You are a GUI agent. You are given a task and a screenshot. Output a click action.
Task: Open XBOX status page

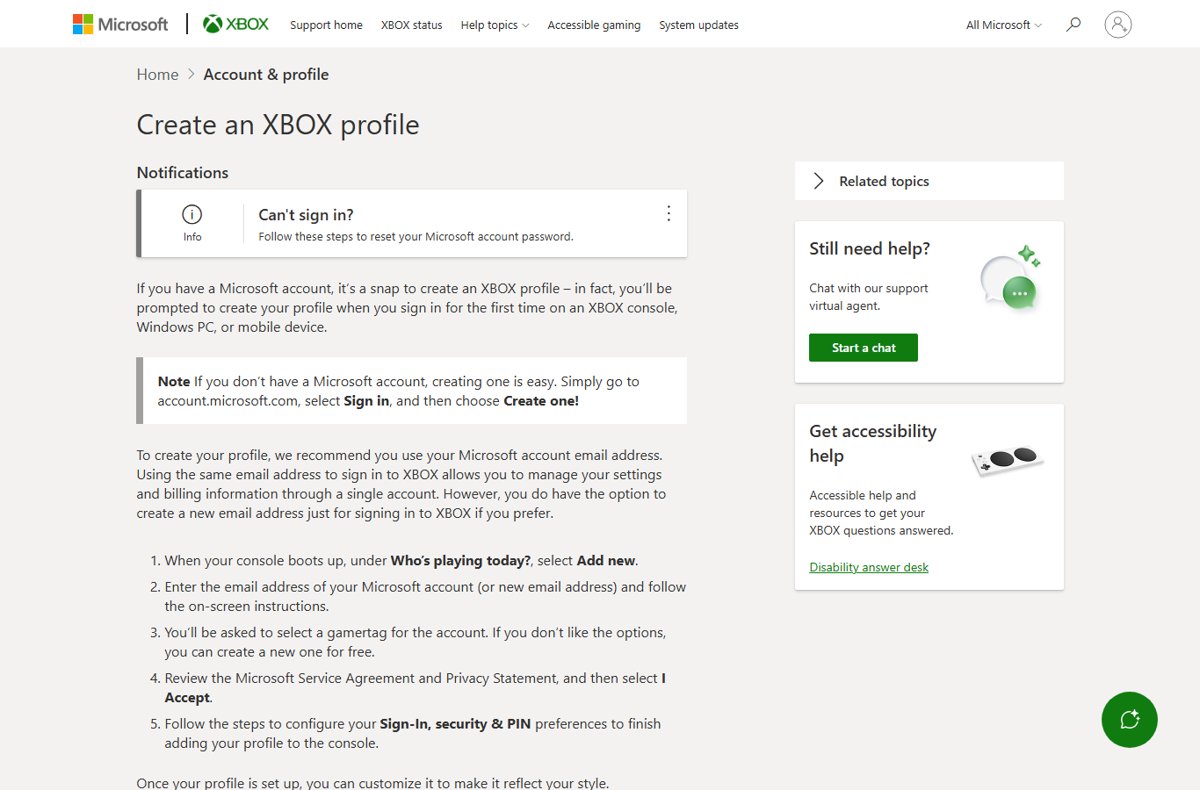click(x=411, y=25)
